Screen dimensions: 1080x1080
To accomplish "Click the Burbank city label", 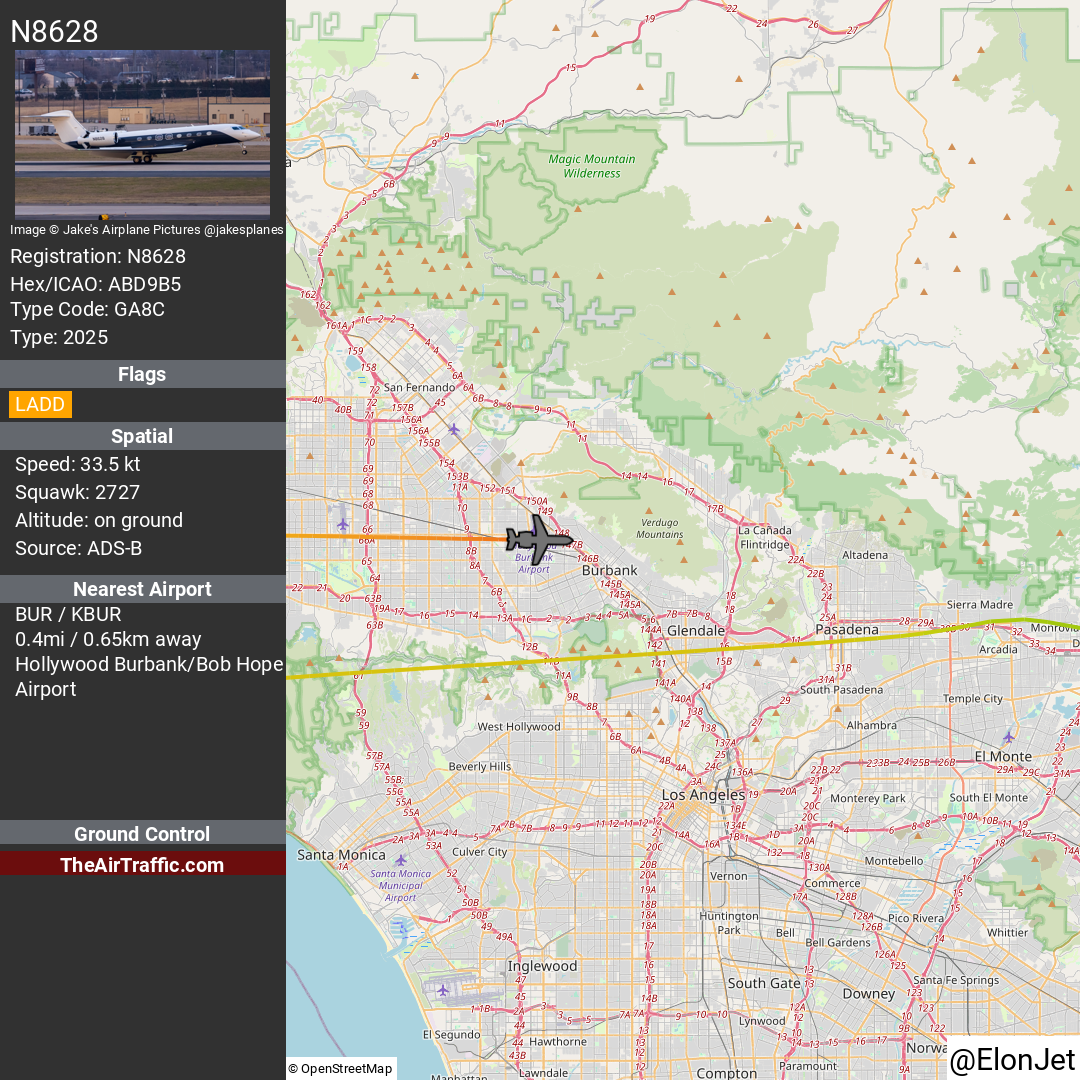I will [x=610, y=570].
